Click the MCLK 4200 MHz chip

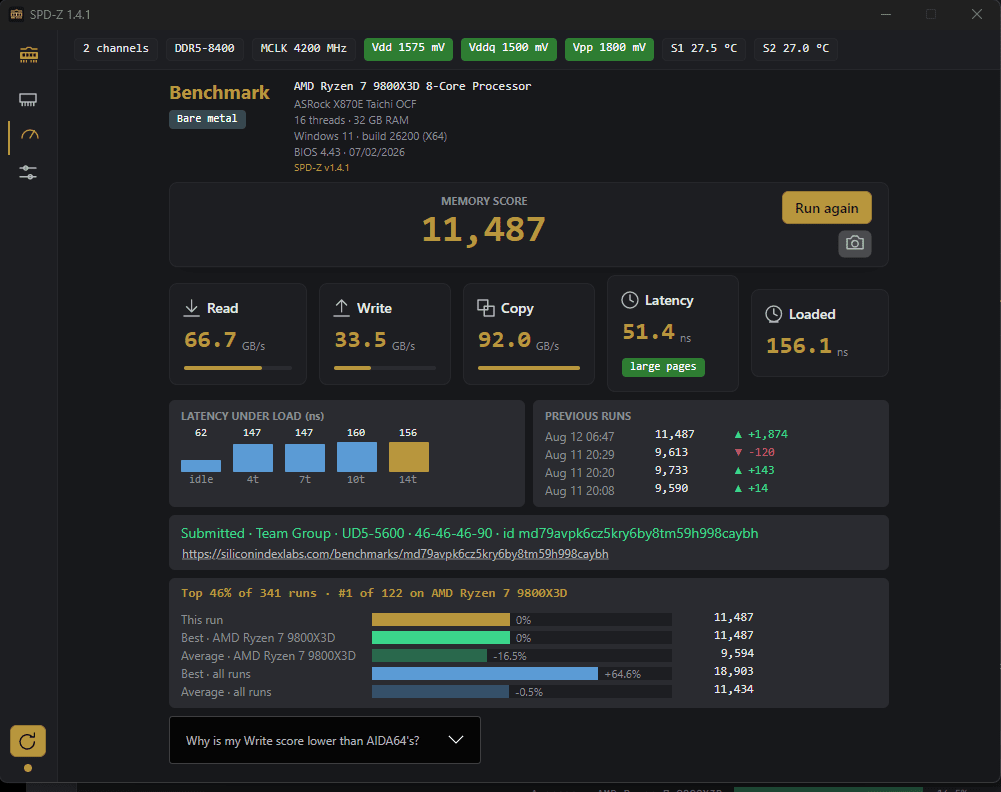click(303, 49)
